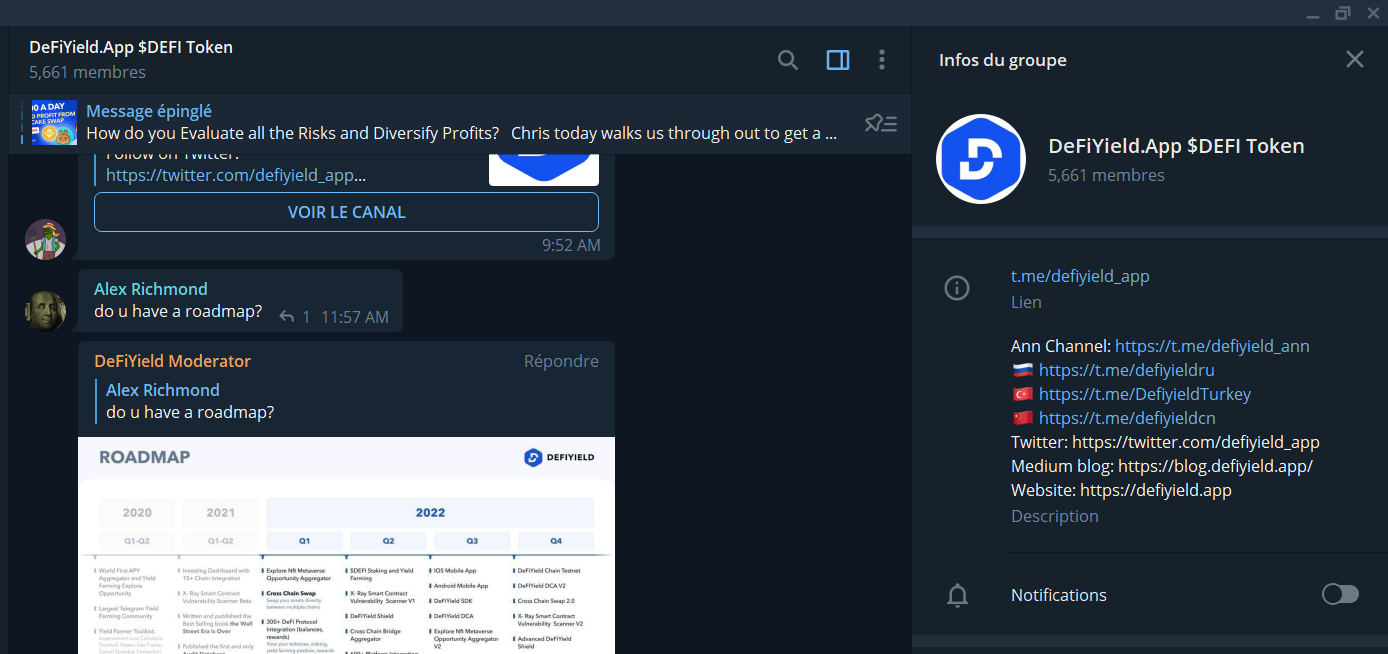
Task: Click the reply count arrow on Alex's message
Action: pos(287,317)
